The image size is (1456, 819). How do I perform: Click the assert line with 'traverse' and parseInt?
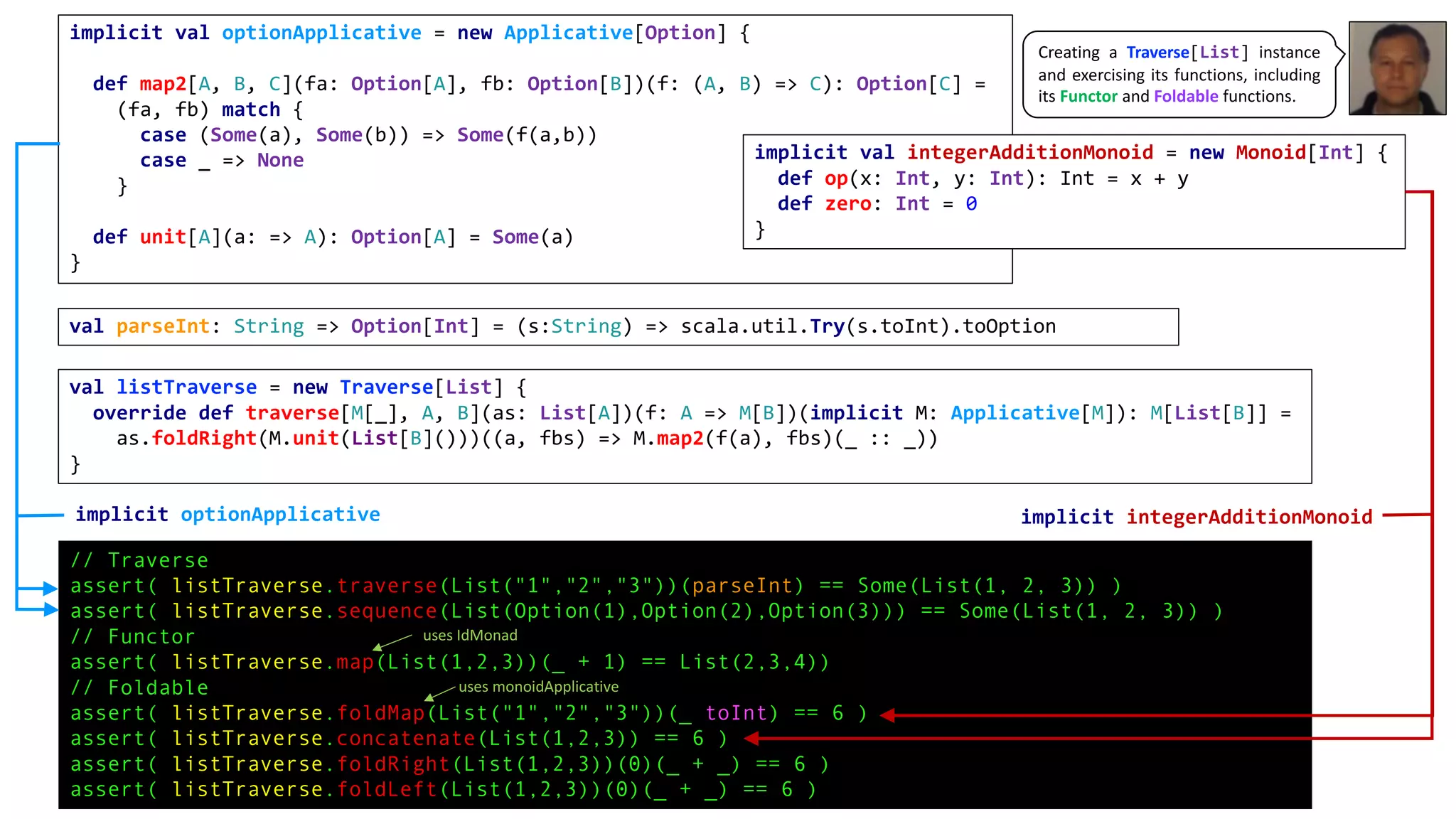coord(596,587)
